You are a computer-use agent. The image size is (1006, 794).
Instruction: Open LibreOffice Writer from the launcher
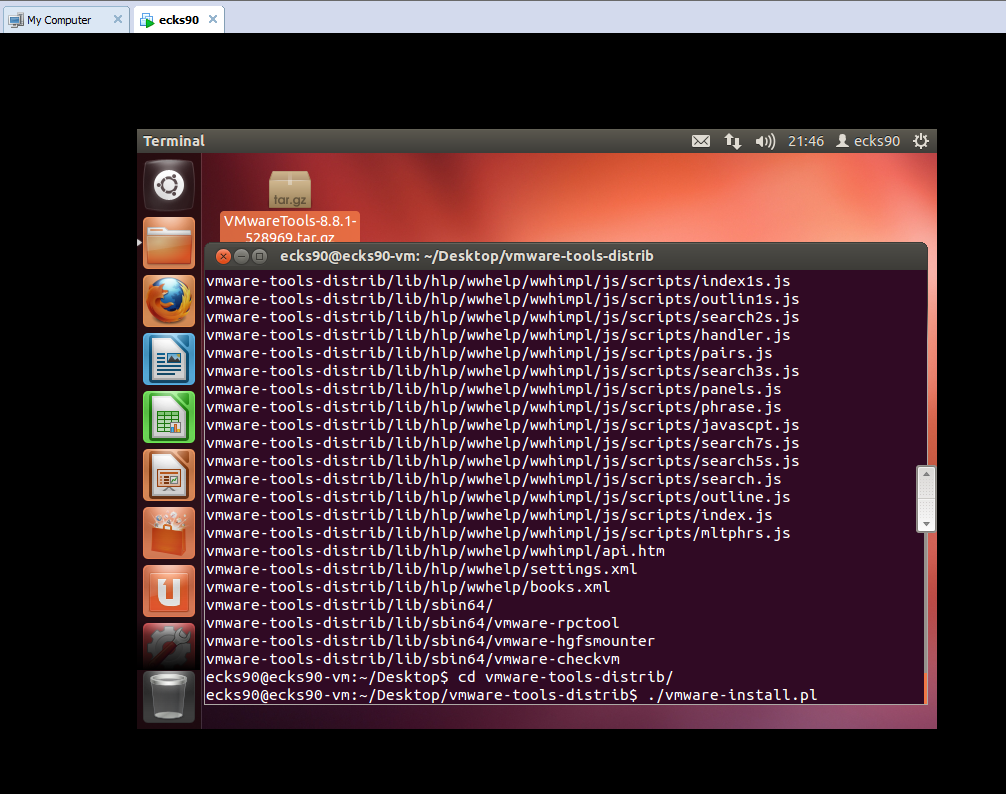click(x=169, y=359)
